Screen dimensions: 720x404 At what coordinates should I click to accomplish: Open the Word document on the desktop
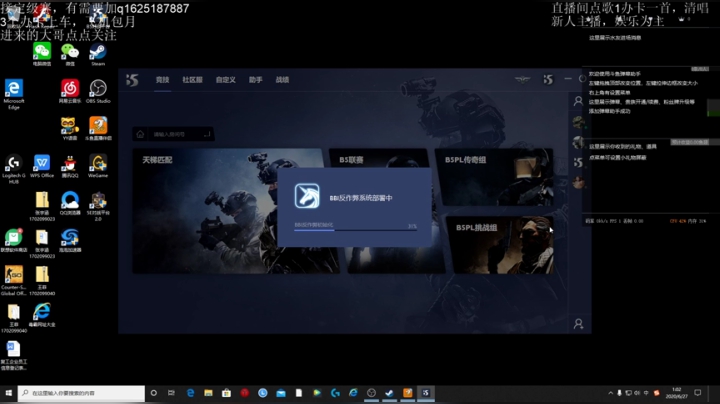coord(14,355)
